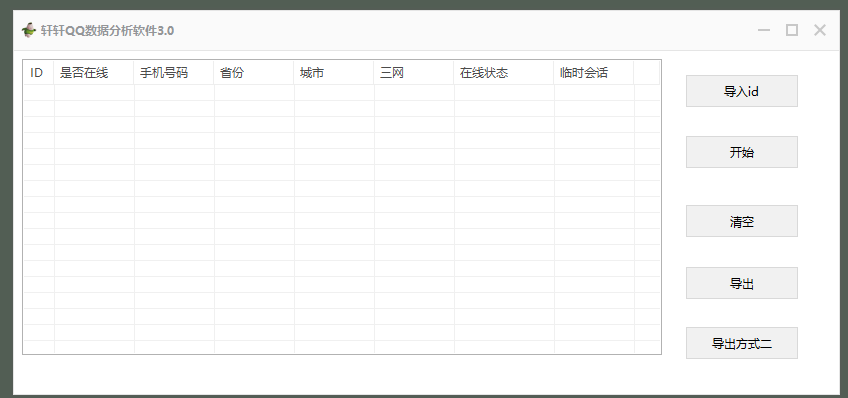
Task: Select the 在线状态 column header
Action: pos(504,72)
